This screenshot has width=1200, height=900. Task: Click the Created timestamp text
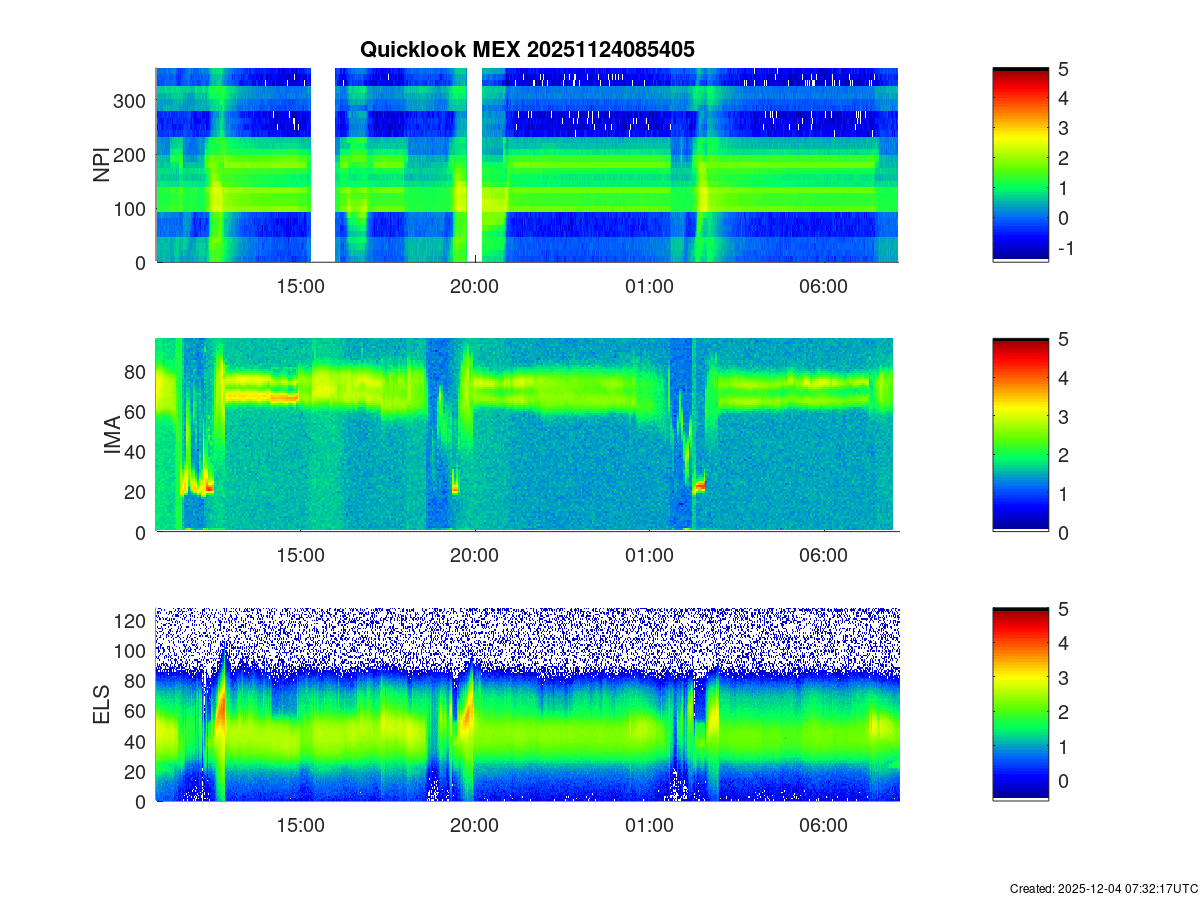point(1103,888)
